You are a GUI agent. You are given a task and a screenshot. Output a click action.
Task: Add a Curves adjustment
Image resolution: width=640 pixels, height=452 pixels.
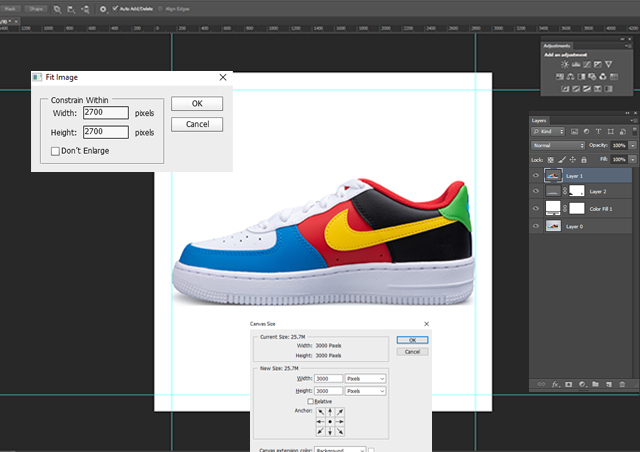587,65
